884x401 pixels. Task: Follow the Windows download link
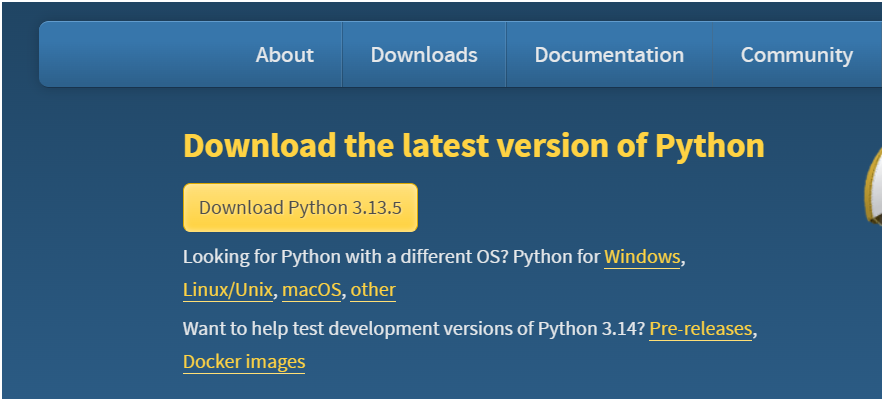pos(642,257)
